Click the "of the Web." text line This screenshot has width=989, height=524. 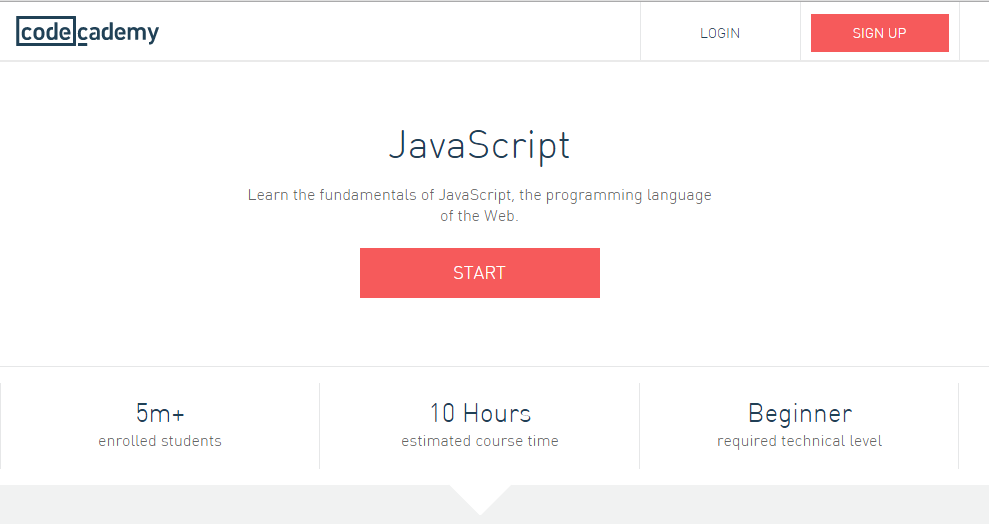(x=479, y=216)
